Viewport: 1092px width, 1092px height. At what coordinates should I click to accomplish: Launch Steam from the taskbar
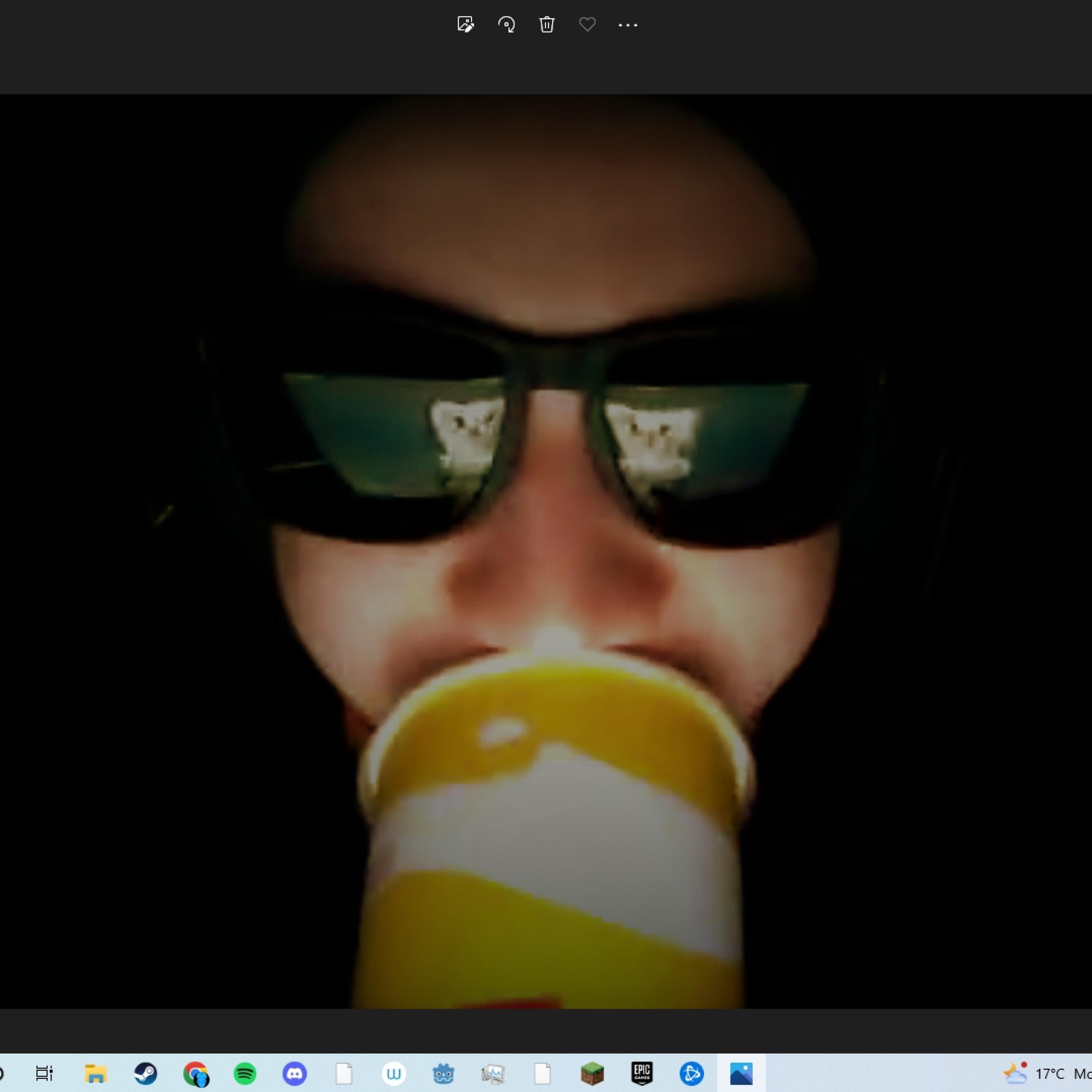[146, 1073]
